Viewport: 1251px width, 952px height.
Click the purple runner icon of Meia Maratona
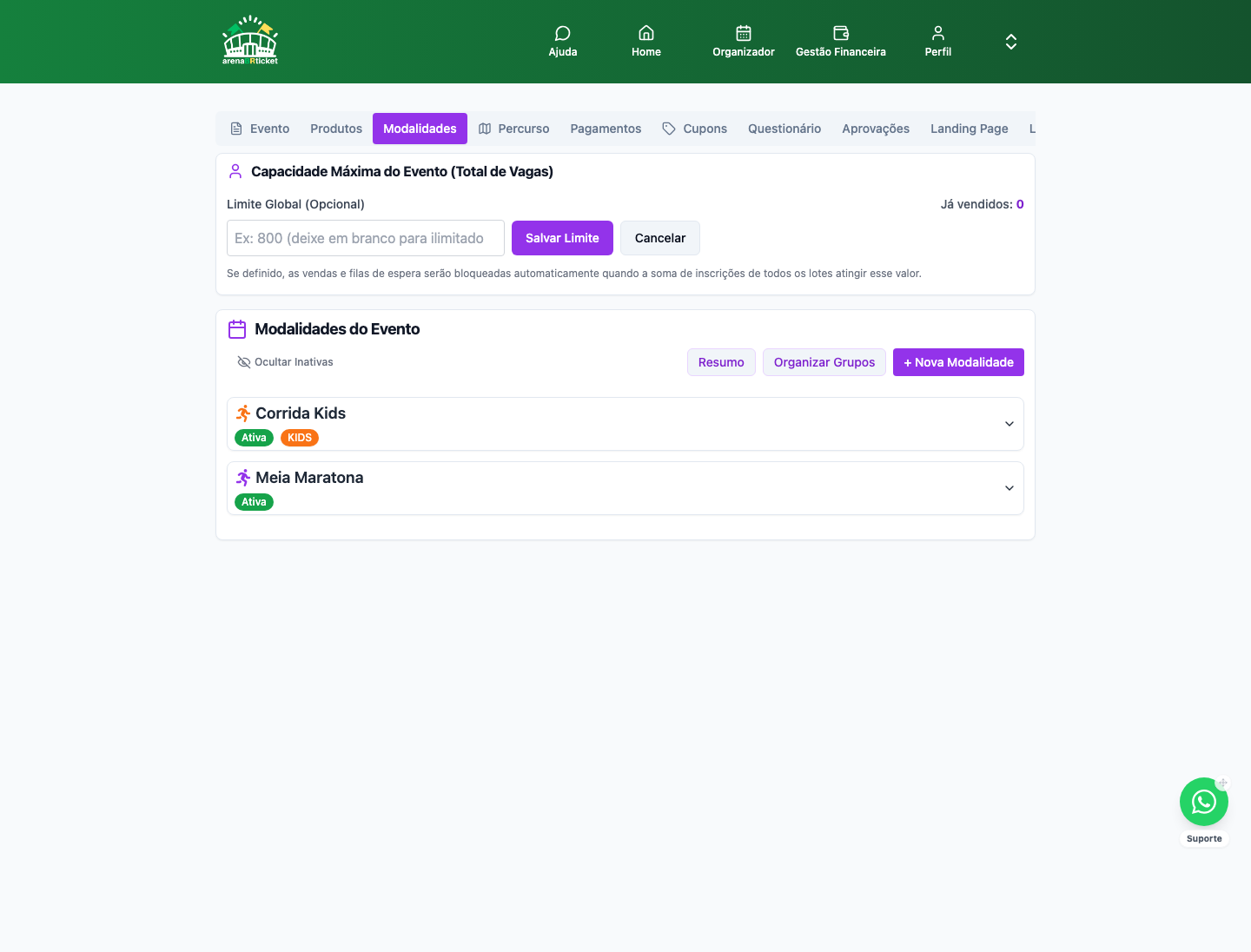click(243, 478)
